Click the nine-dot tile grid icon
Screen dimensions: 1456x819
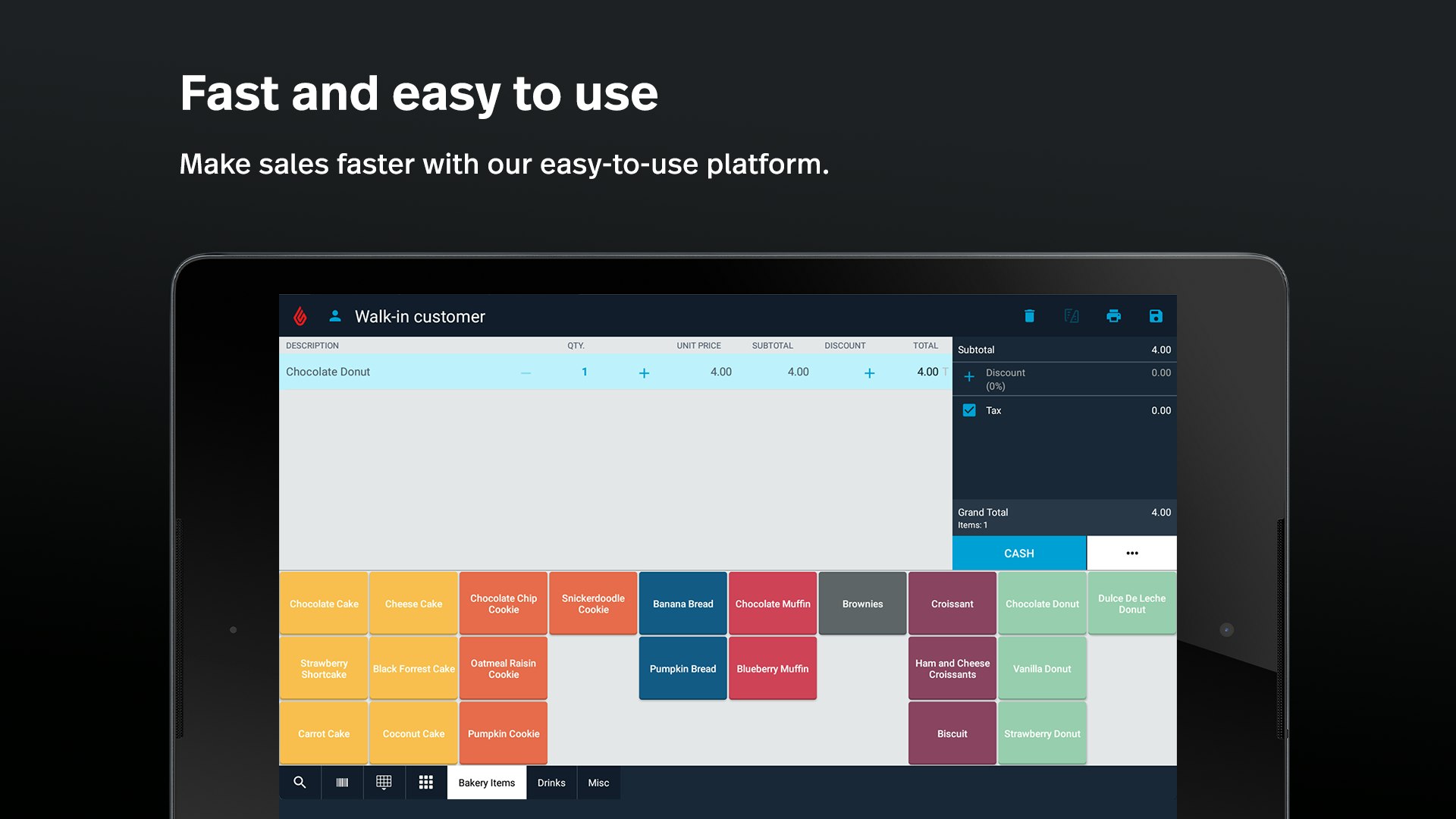[426, 783]
